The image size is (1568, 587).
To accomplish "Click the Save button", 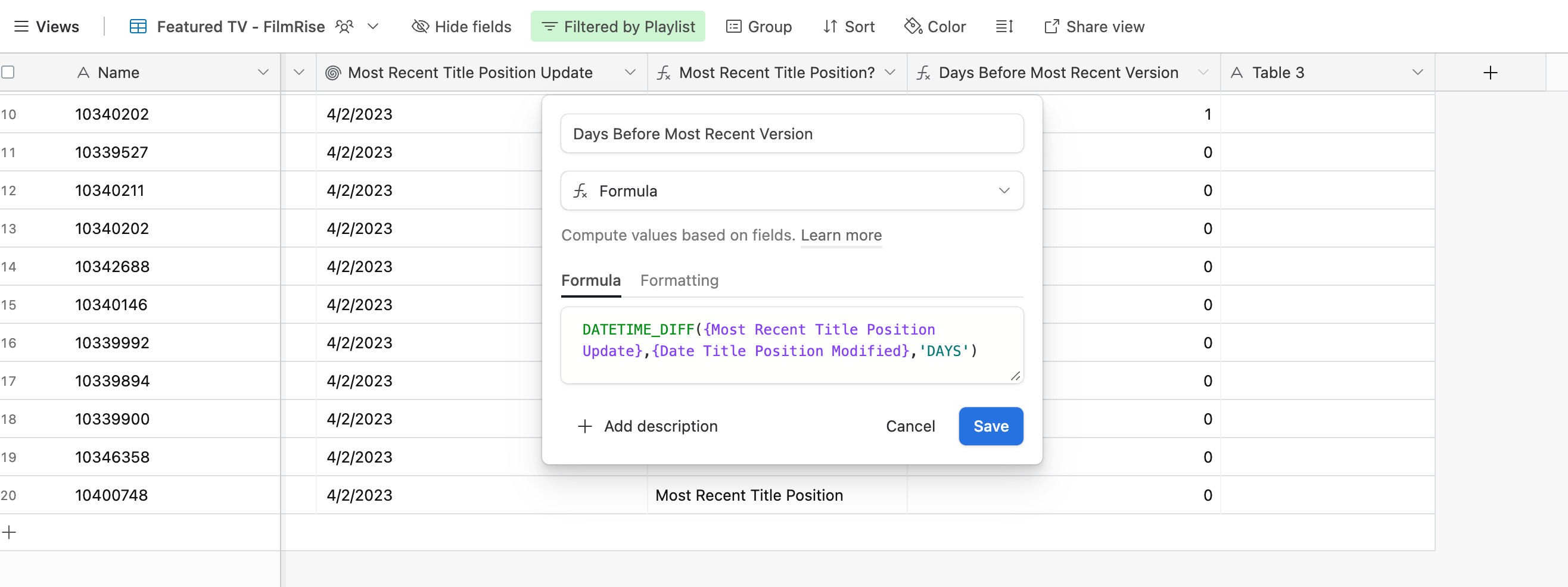I will coord(990,426).
